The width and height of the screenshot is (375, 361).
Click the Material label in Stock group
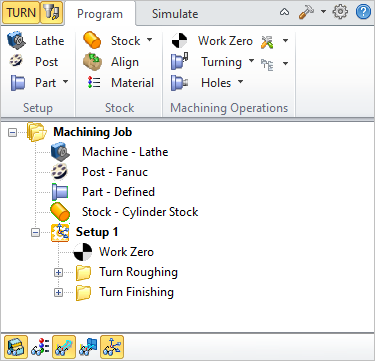133,83
